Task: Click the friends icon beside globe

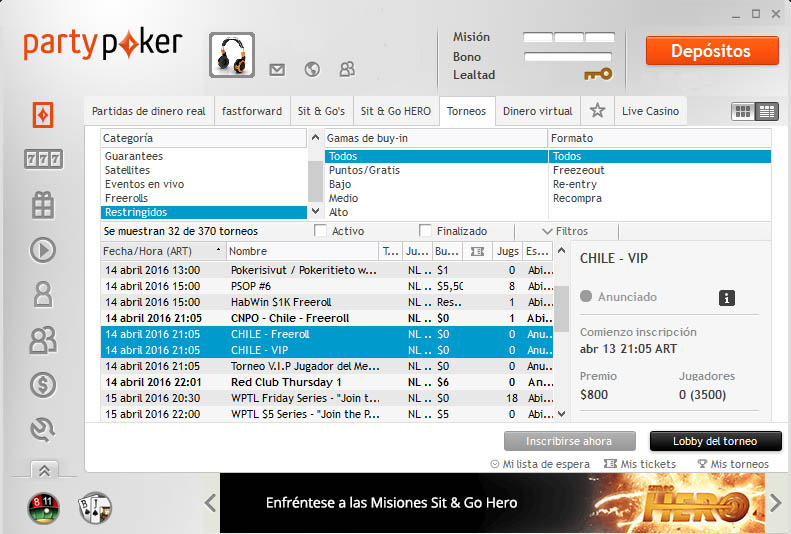Action: pos(347,69)
